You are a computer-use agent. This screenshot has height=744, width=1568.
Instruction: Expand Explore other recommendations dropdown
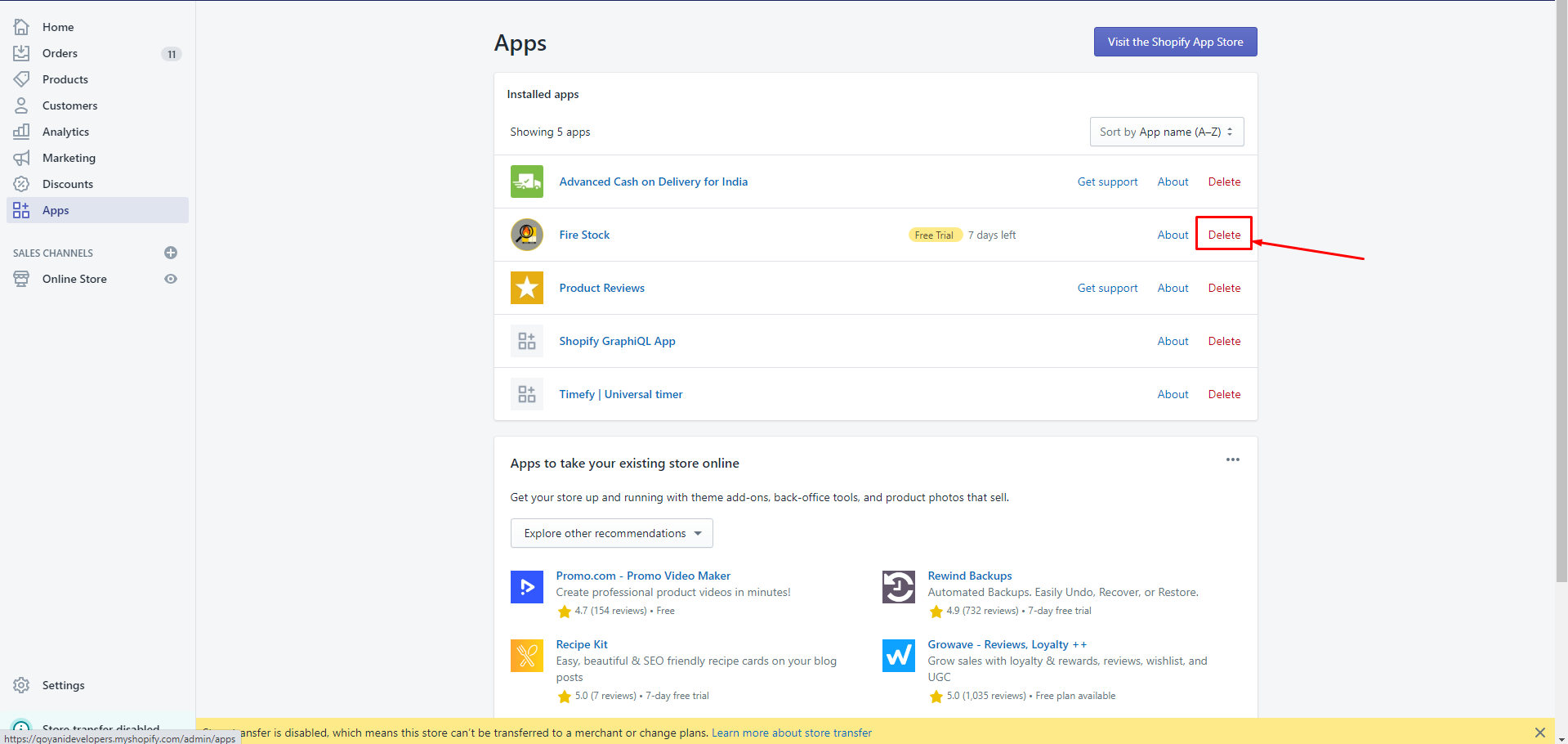612,533
